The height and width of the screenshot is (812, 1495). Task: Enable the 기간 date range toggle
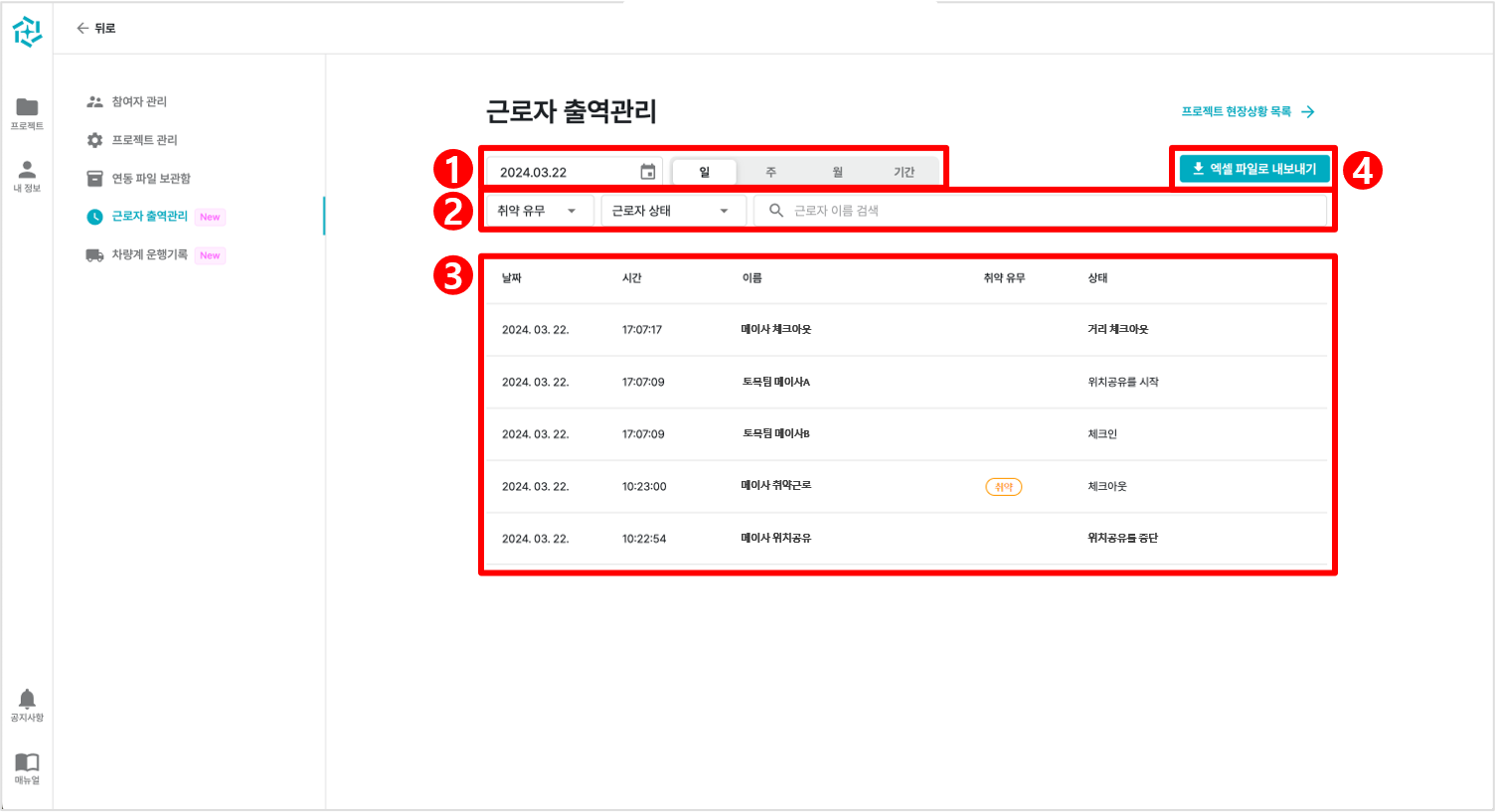(x=905, y=170)
